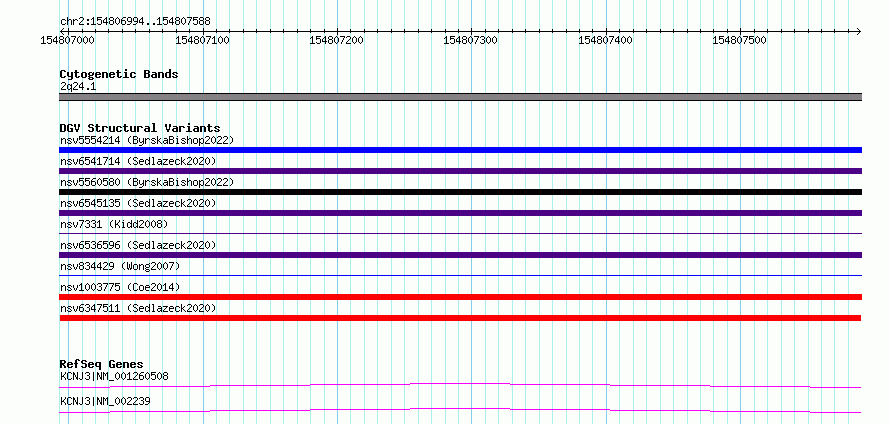Click the blue nsv5554214 variant bar

point(460,150)
